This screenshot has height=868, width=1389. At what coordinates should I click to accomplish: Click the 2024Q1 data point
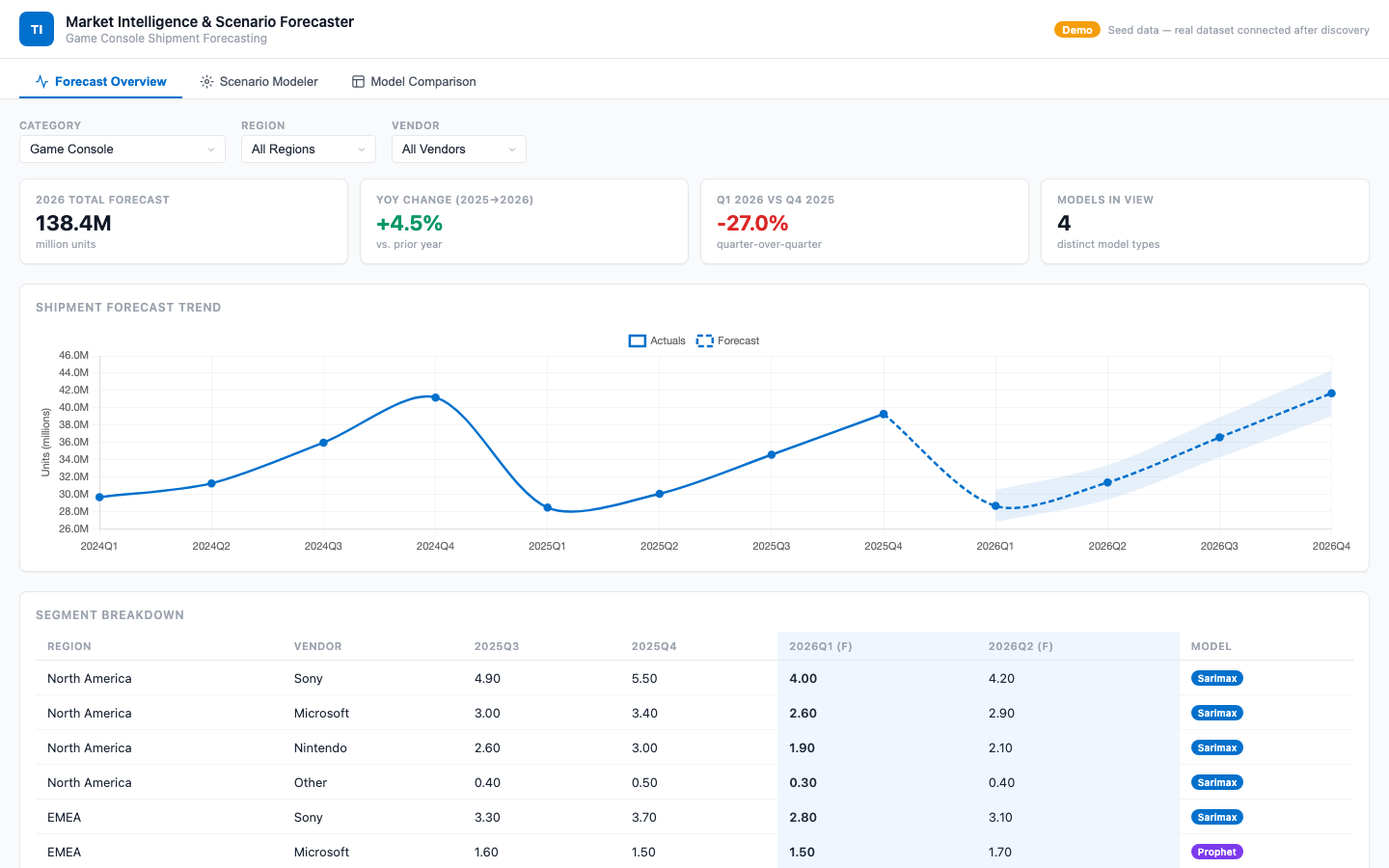pos(99,498)
